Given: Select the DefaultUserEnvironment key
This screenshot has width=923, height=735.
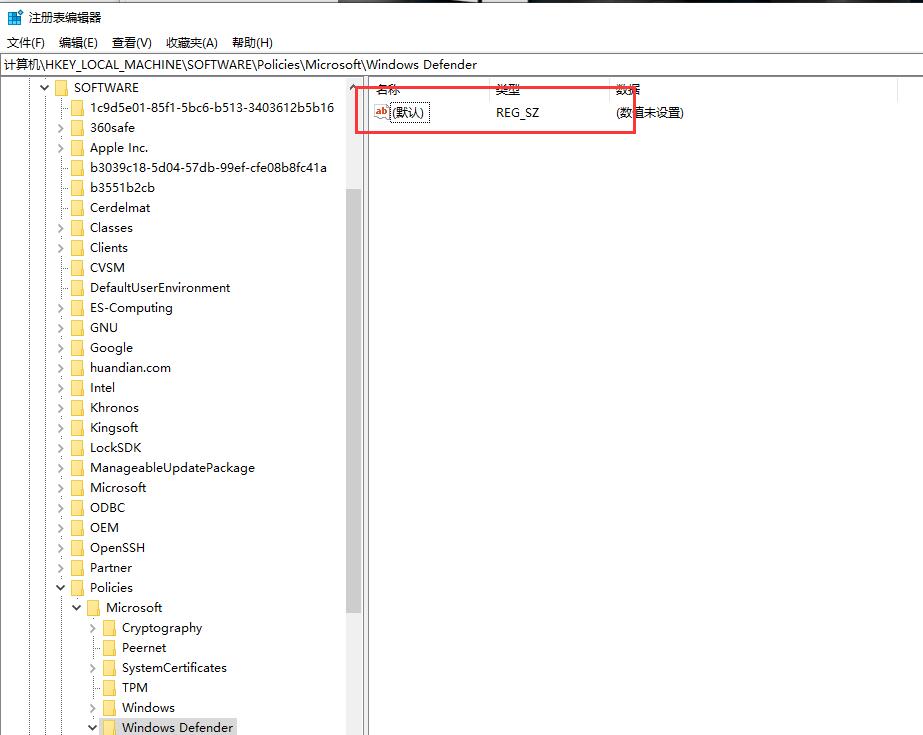Looking at the screenshot, I should 160,288.
